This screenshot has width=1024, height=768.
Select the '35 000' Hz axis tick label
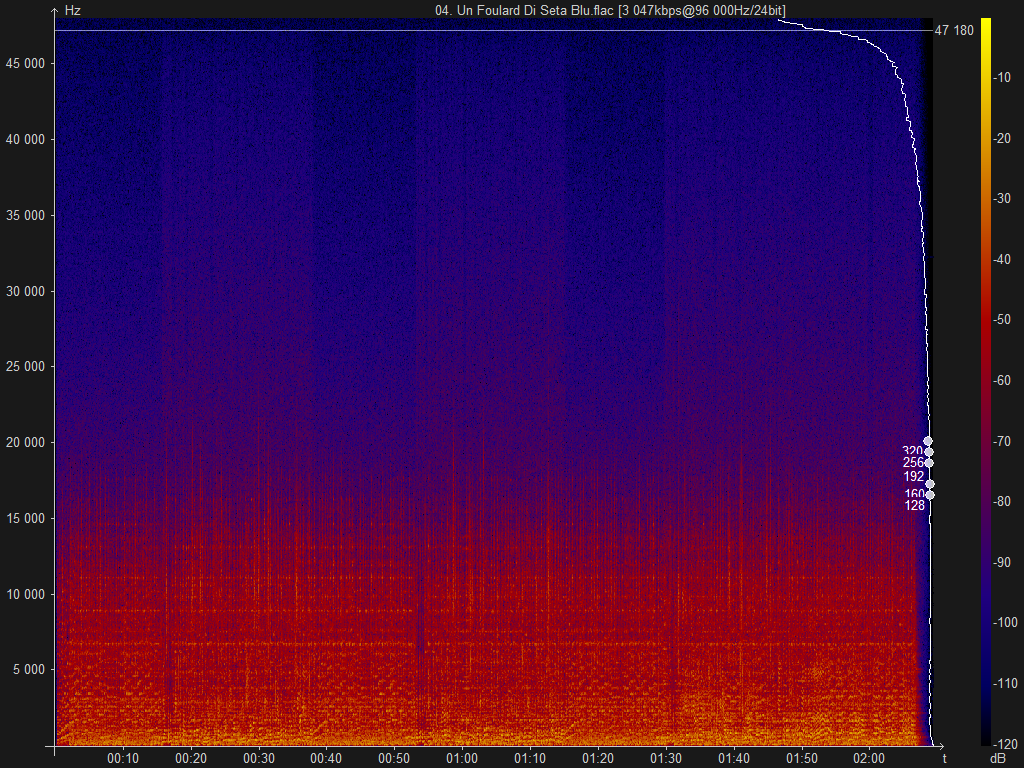pyautogui.click(x=25, y=215)
